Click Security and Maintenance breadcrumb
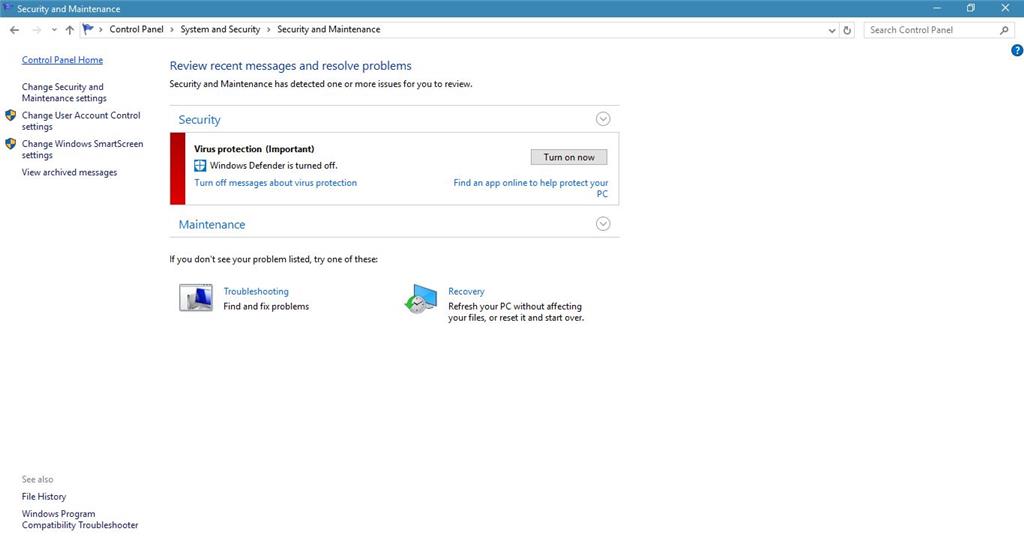Image resolution: width=1024 pixels, height=543 pixels. (328, 29)
